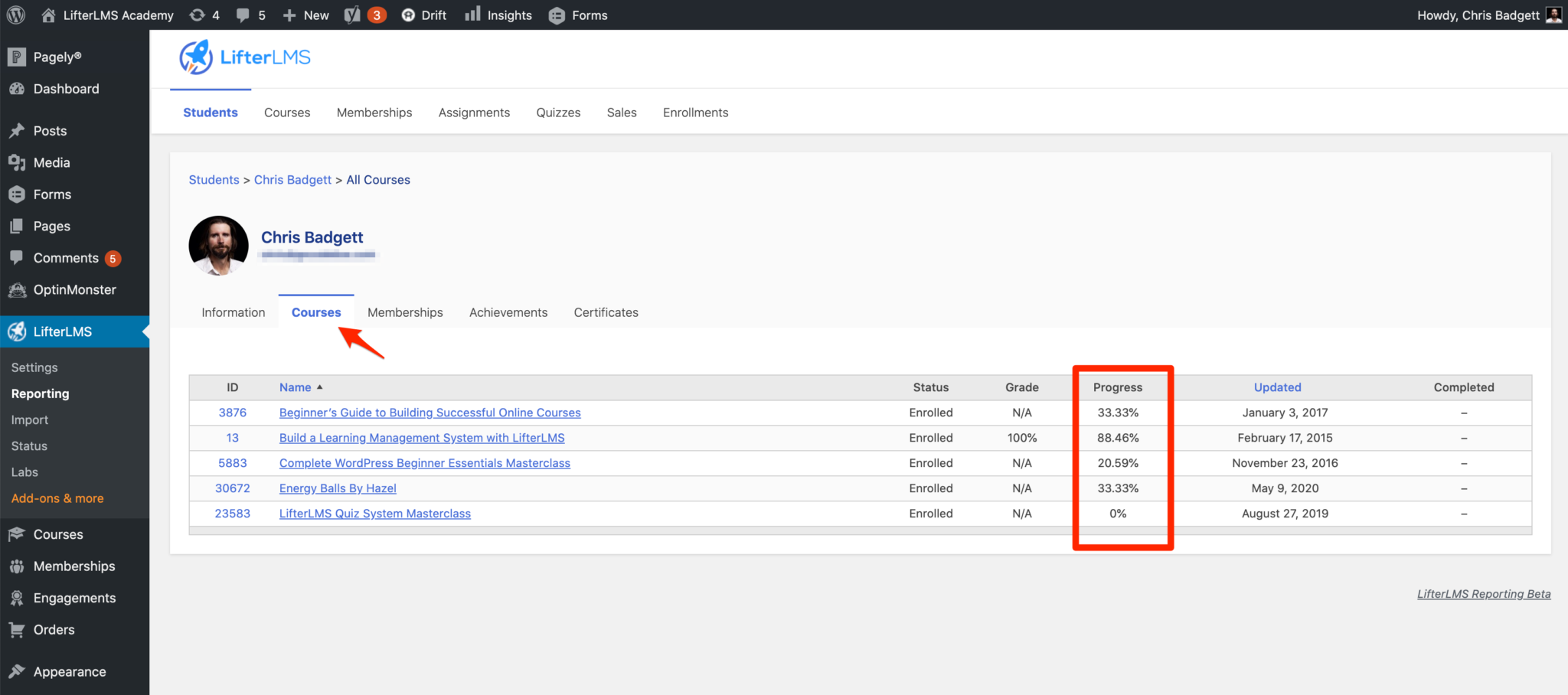Image resolution: width=1568 pixels, height=695 pixels.
Task: Open the student Achievements tab
Action: 508,312
